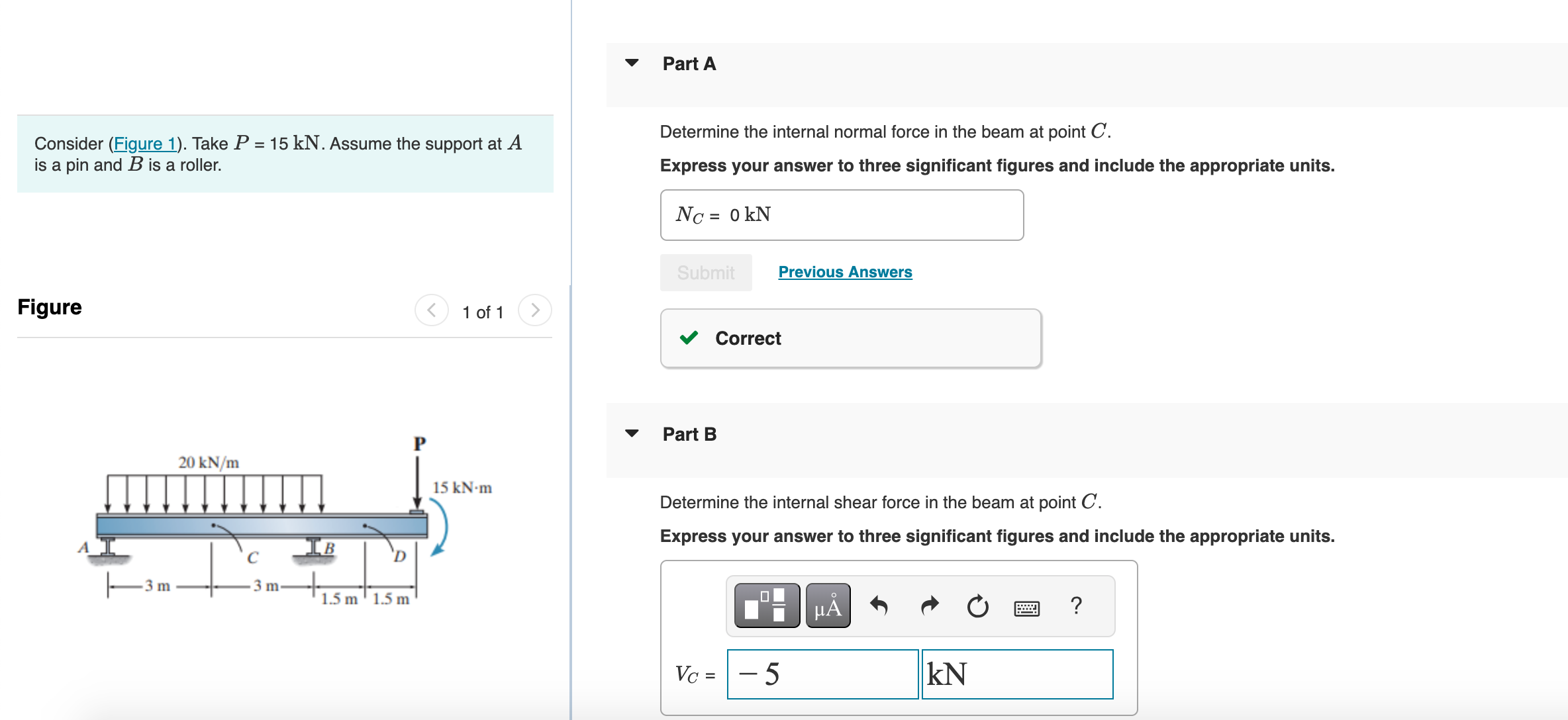Open the math templates icon

coord(767,604)
